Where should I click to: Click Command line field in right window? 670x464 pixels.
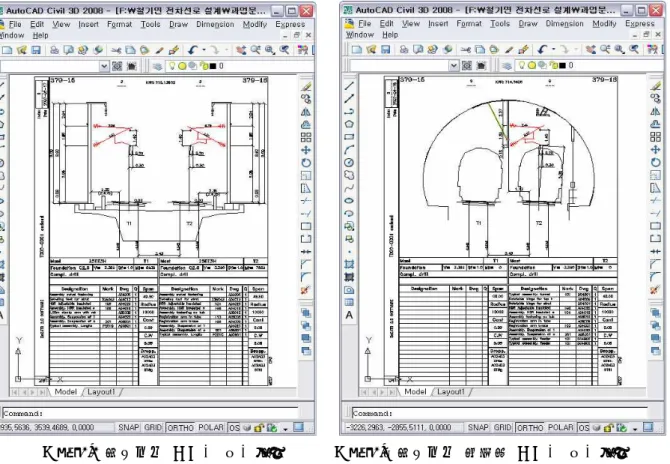[500, 413]
